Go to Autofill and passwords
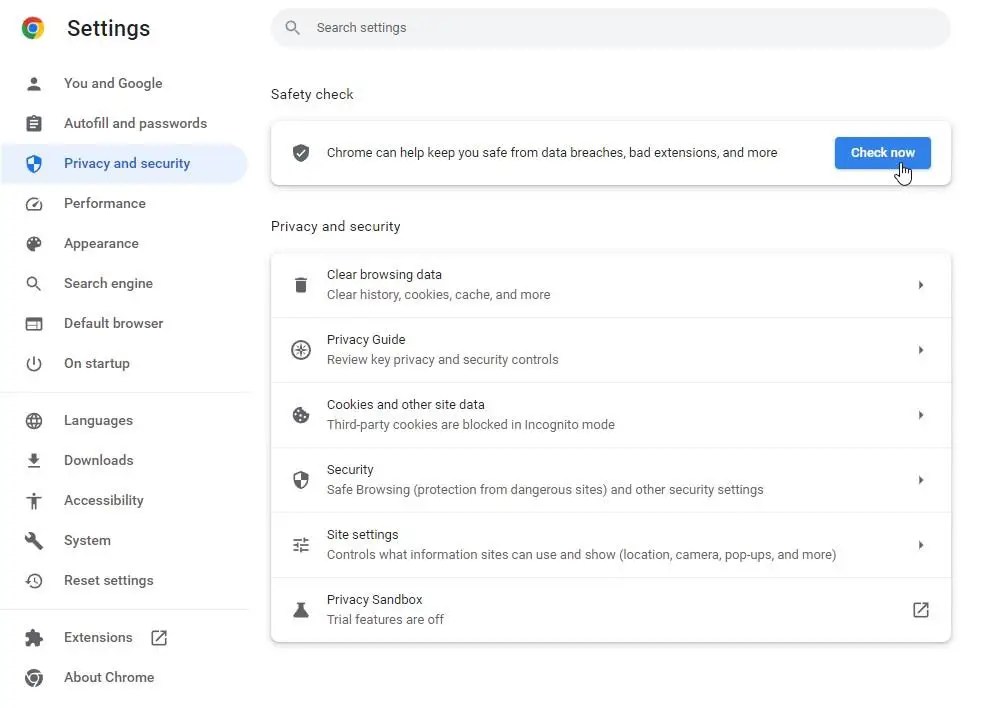985x708 pixels. (135, 123)
